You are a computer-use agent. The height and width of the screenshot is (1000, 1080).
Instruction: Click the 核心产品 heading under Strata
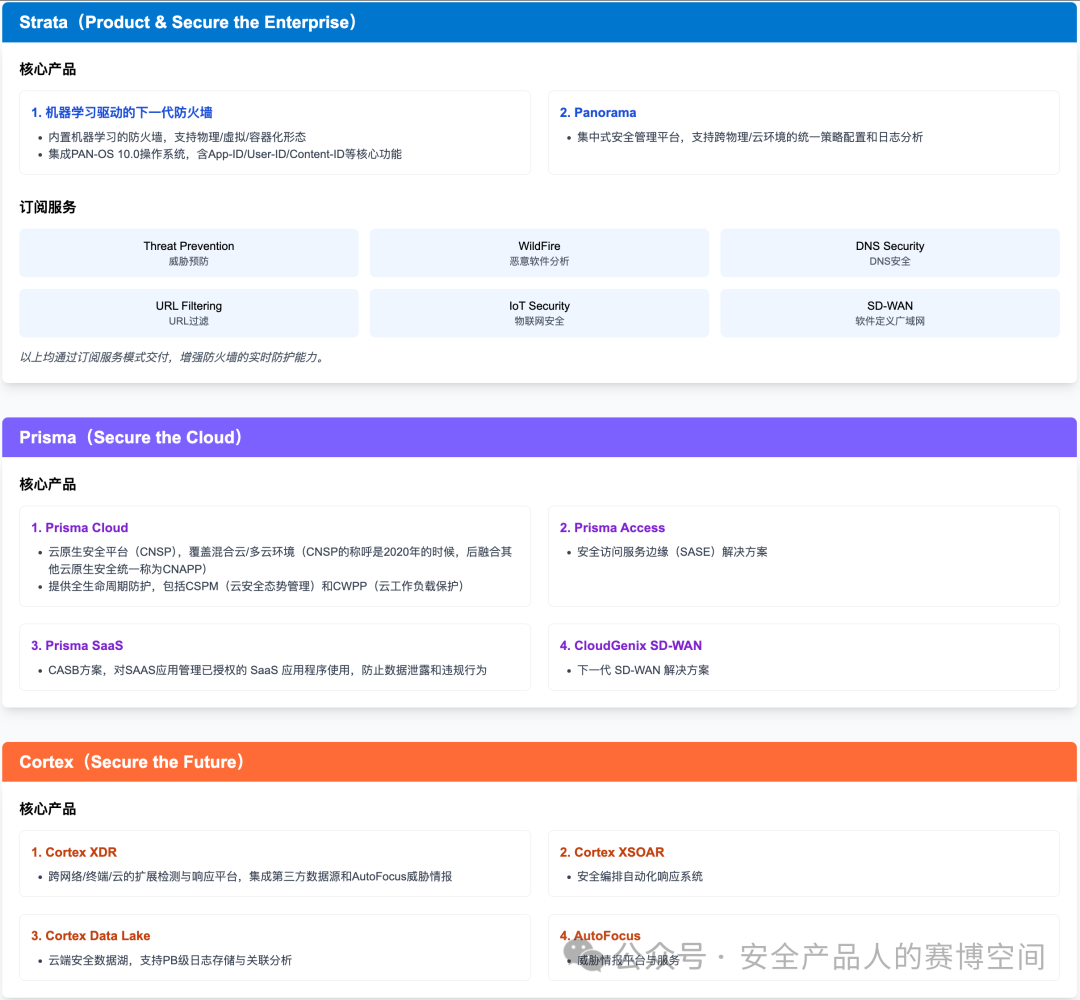pyautogui.click(x=48, y=69)
